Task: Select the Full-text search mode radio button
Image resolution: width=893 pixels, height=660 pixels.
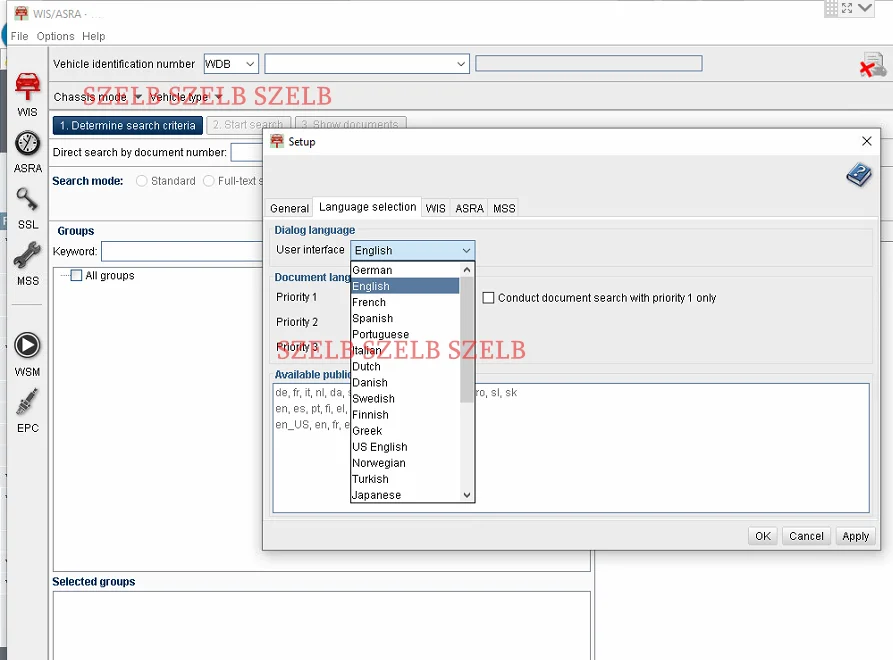Action: coord(208,181)
